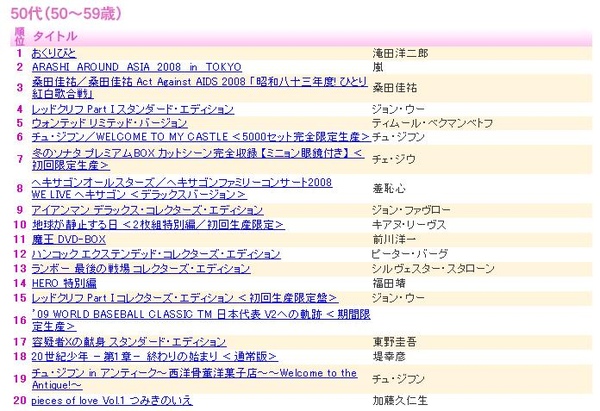Image resolution: width=600 pixels, height=411 pixels.
Task: Click アイアンマン デラックス・コレクターズ・エディション link
Action: click(147, 210)
